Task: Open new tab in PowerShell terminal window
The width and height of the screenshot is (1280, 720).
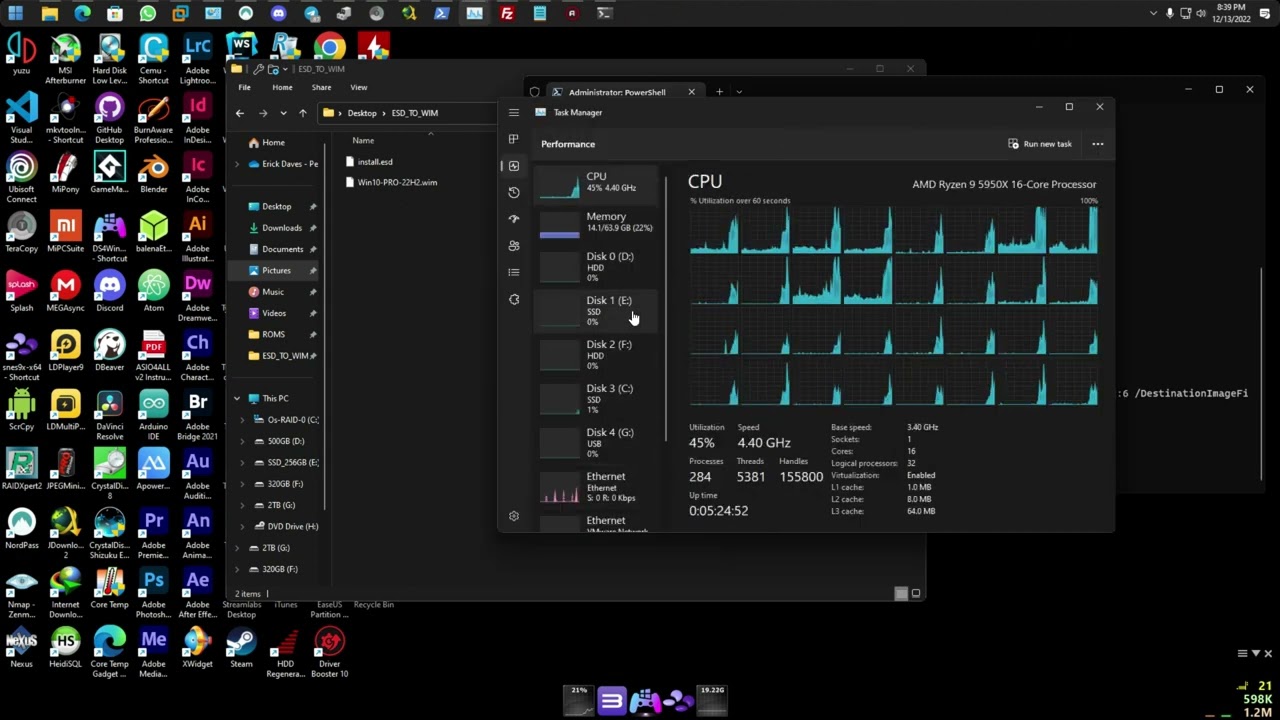Action: pyautogui.click(x=719, y=92)
